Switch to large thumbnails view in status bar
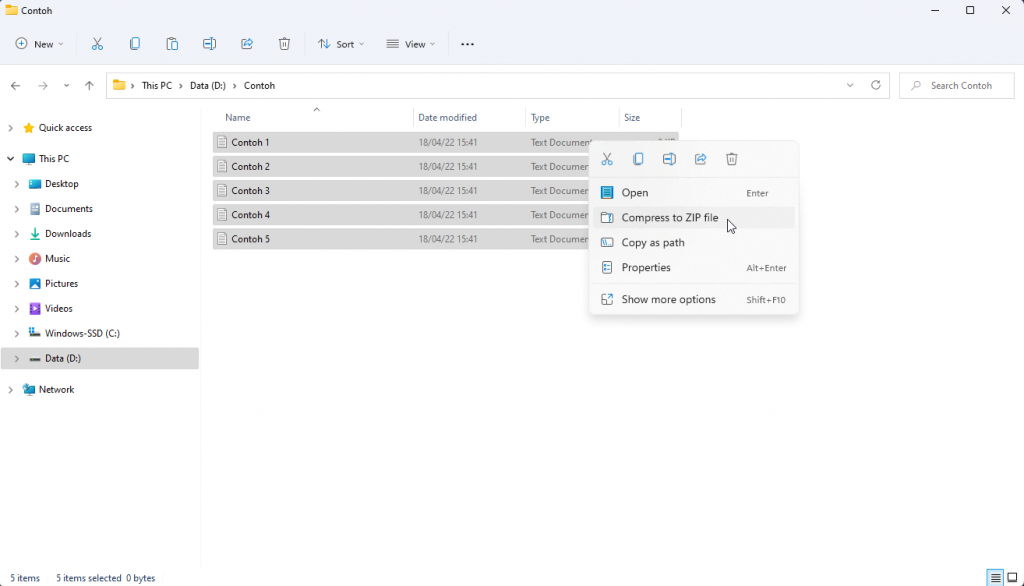1024x586 pixels. coord(1012,578)
